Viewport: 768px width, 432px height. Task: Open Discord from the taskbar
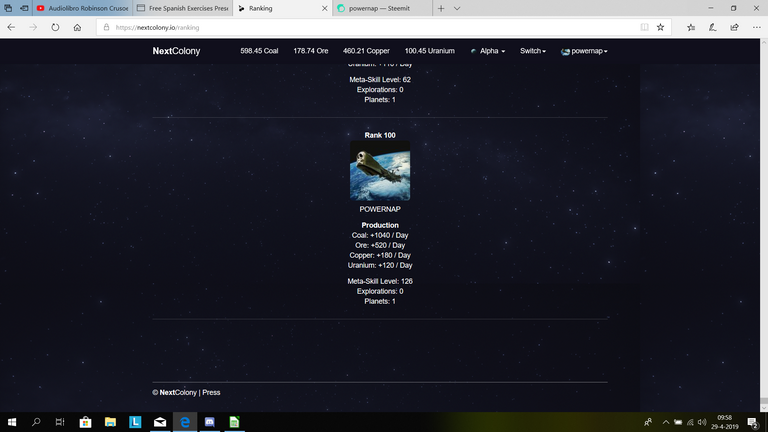click(x=210, y=422)
